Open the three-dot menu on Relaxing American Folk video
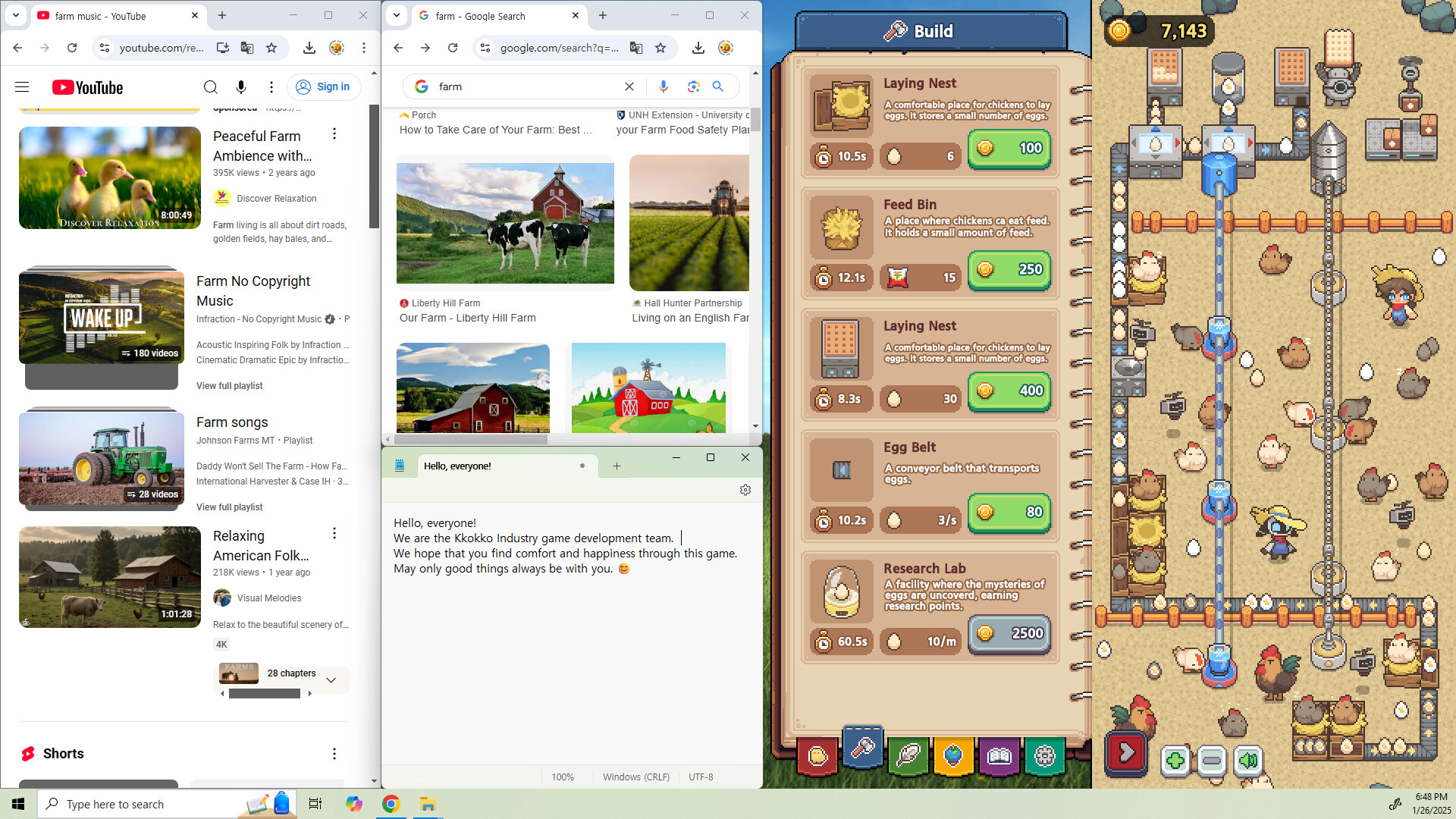 pyautogui.click(x=334, y=533)
